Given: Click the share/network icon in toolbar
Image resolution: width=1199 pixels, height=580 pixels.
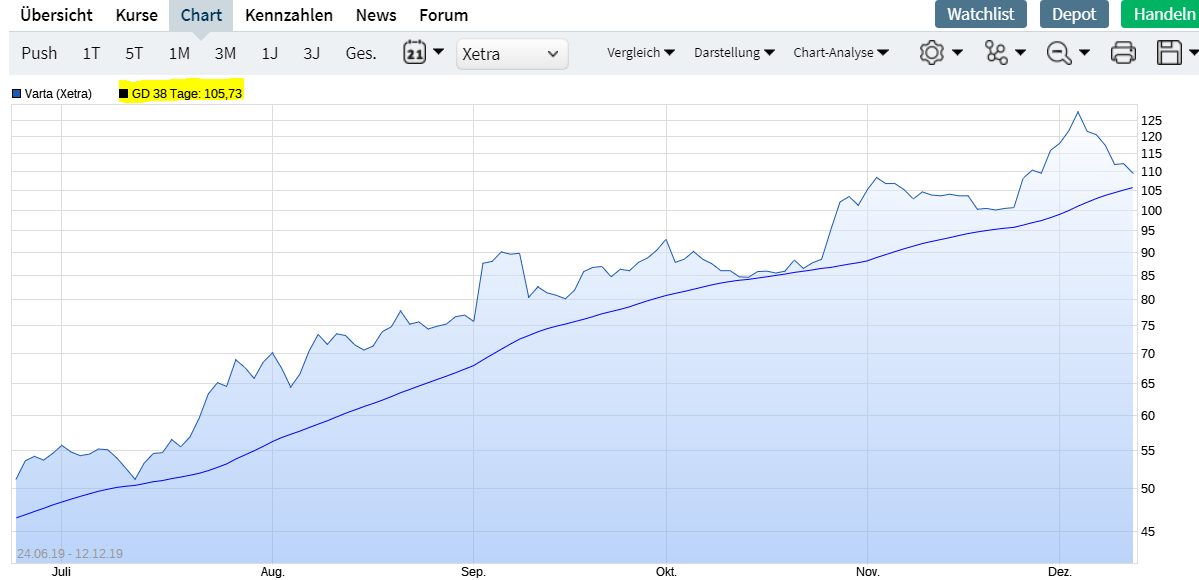Looking at the screenshot, I should coord(997,53).
